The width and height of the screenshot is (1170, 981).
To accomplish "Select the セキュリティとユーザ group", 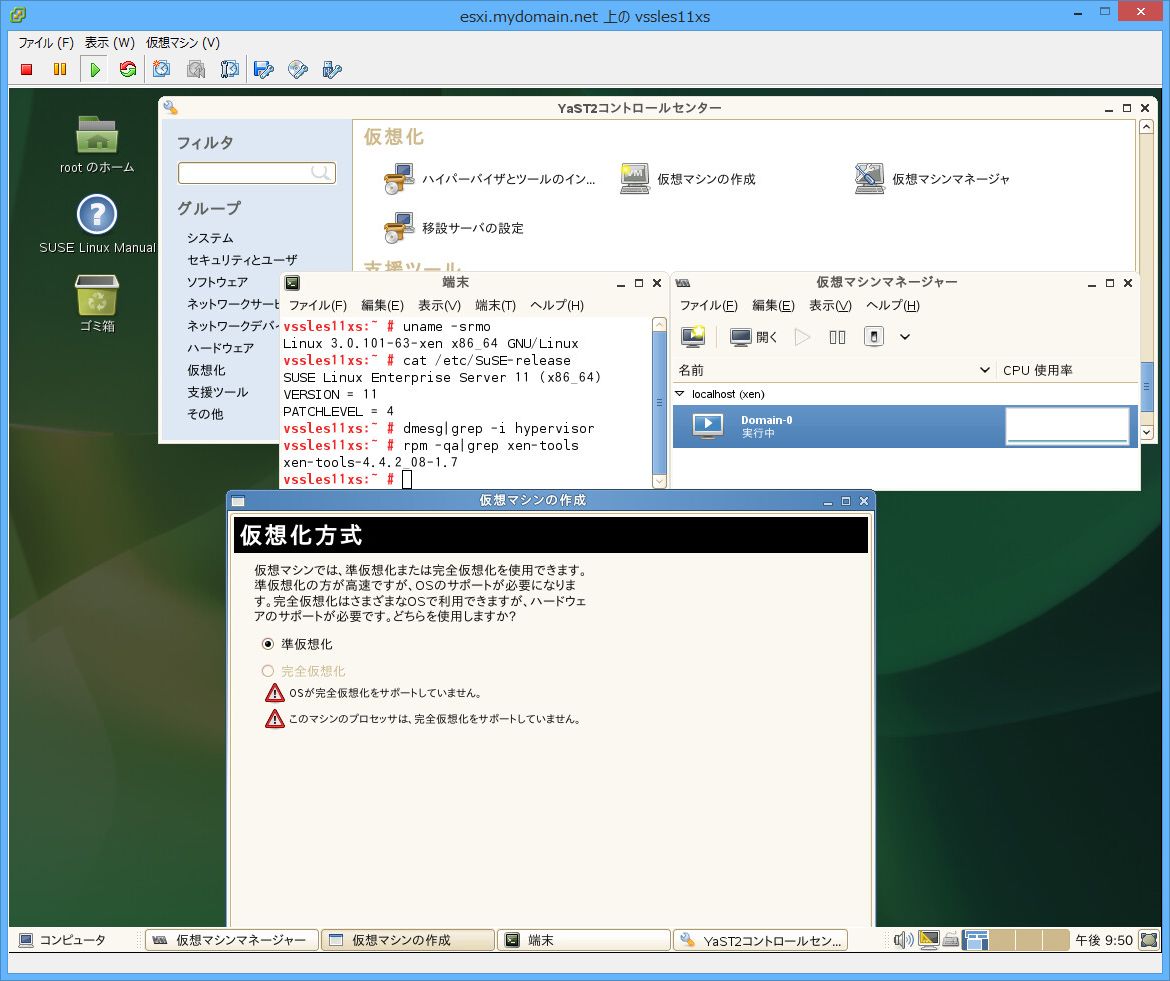I will 242,260.
